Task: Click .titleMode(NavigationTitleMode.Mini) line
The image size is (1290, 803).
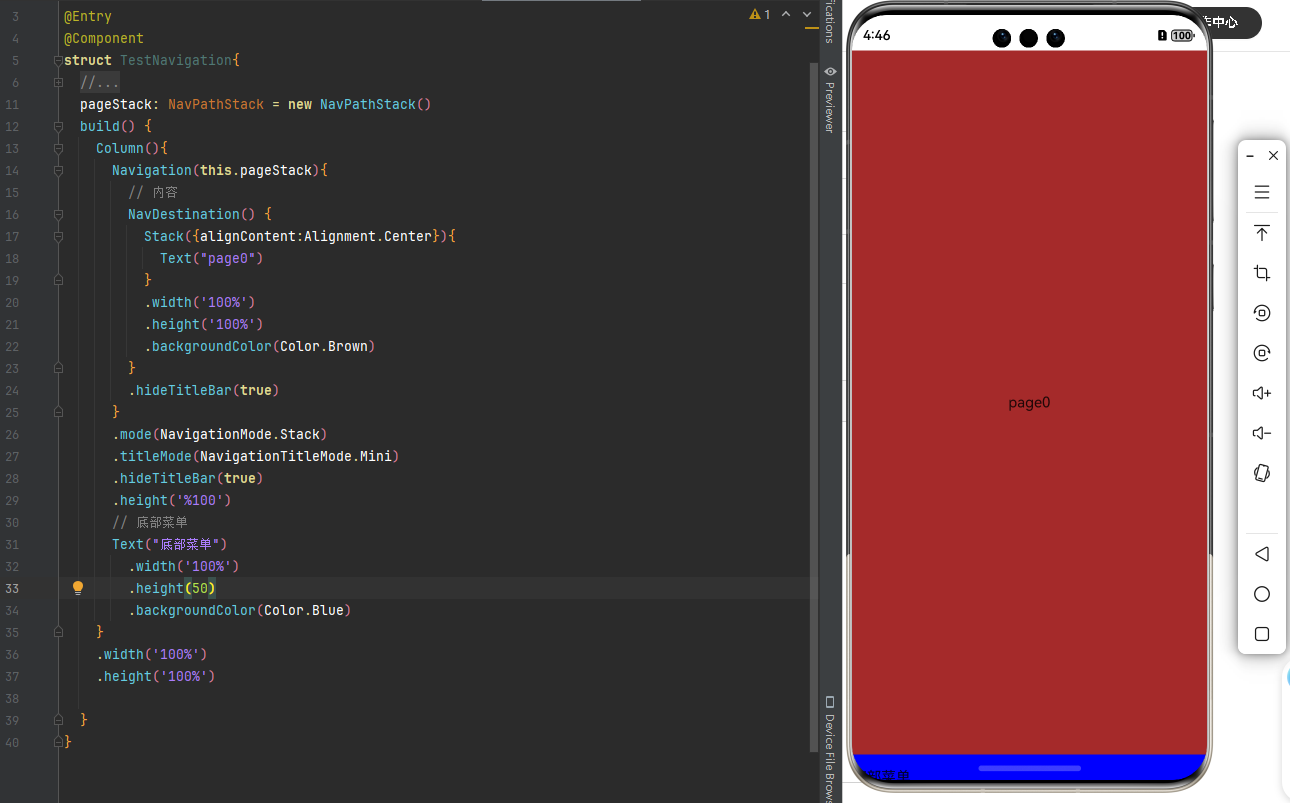Action: 256,456
